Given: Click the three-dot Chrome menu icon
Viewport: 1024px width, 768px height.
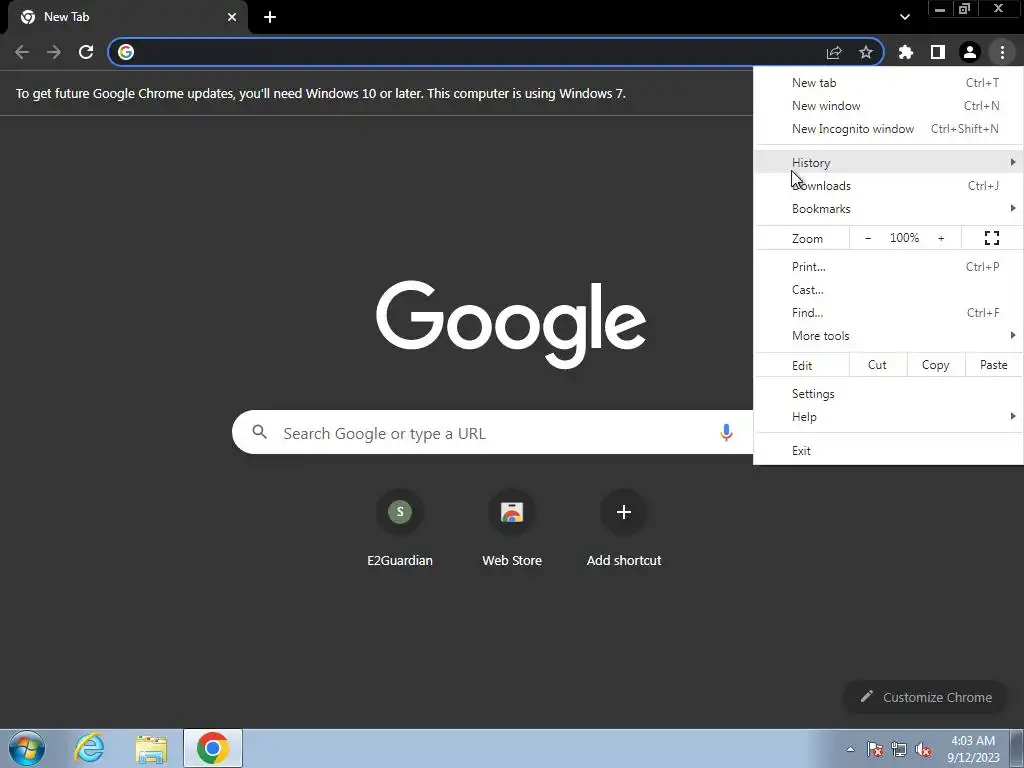Looking at the screenshot, I should 1002,52.
